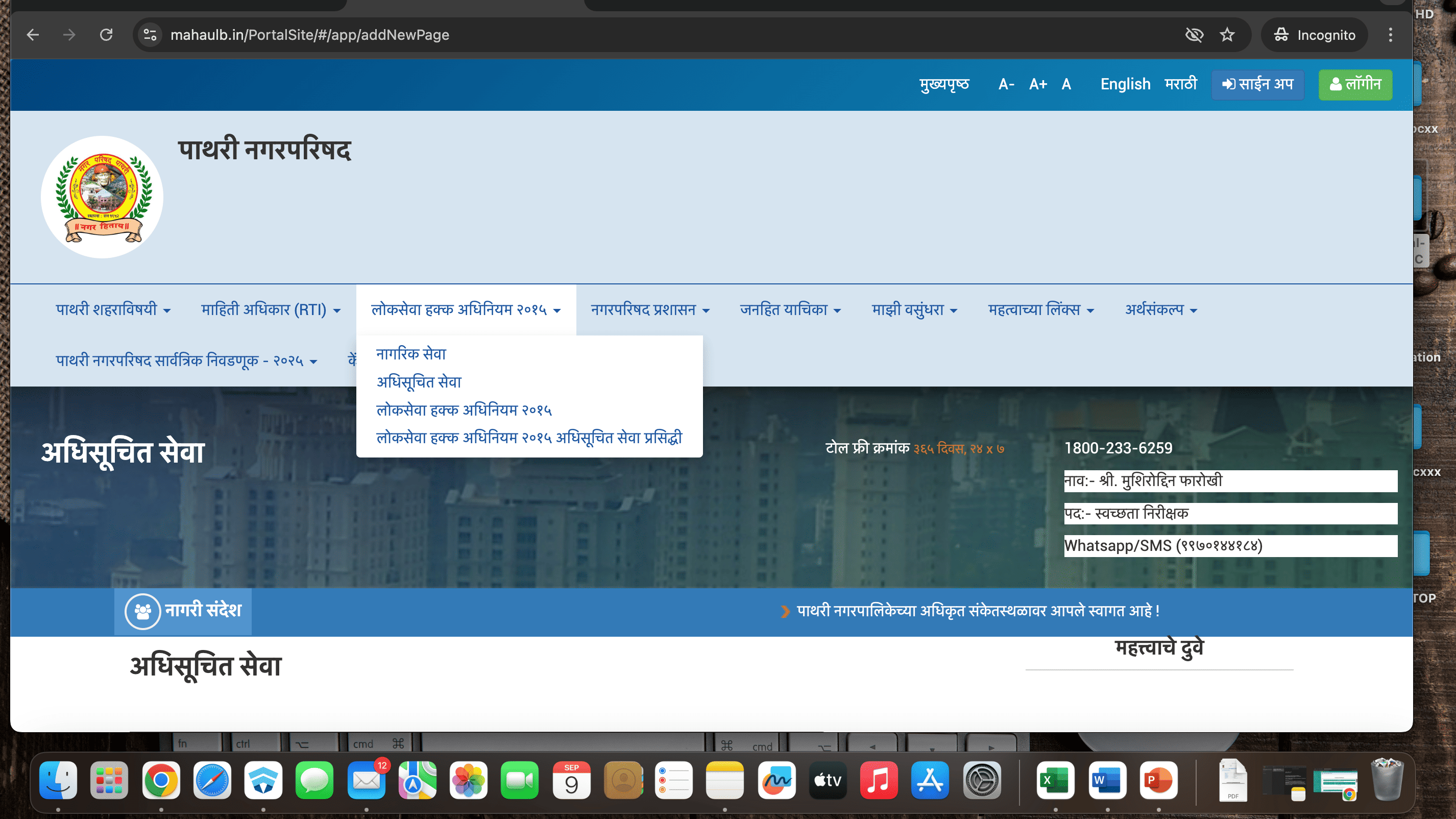Increase font size with A+
1456x819 pixels.
1038,84
